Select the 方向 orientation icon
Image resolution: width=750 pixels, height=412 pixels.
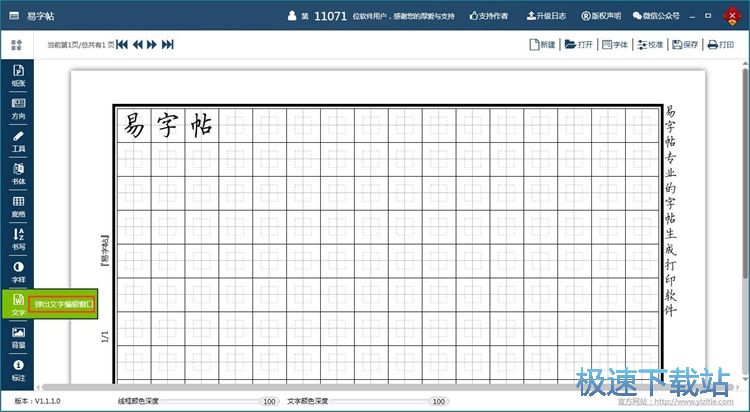coord(18,107)
